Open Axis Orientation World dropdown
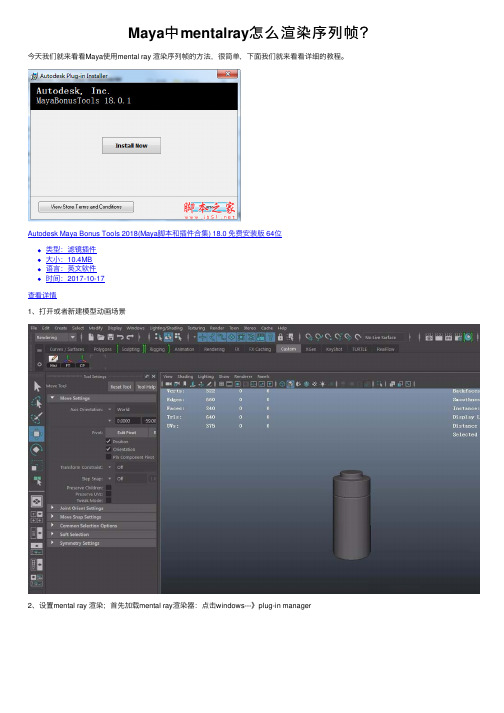The height and width of the screenshot is (713, 504). [134, 409]
